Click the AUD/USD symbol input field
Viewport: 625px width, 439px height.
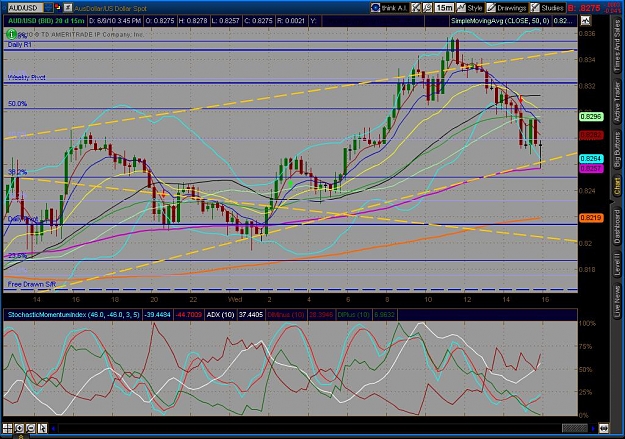click(x=26, y=8)
